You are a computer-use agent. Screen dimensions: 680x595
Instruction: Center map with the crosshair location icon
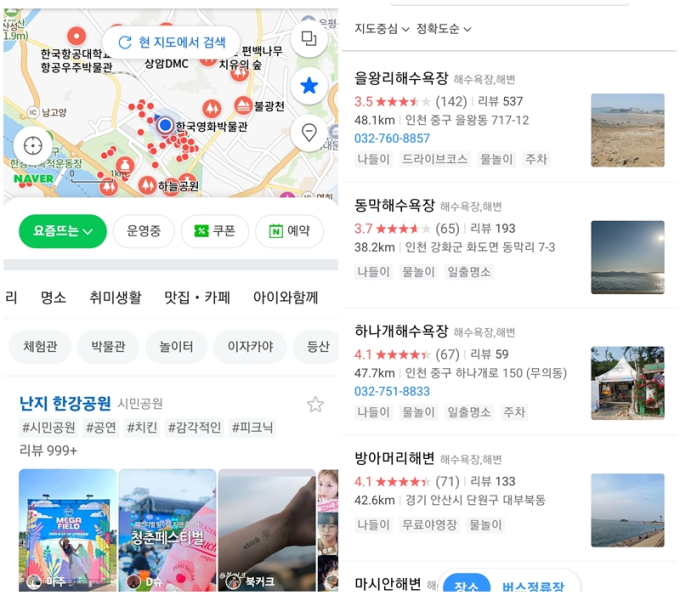pos(33,146)
